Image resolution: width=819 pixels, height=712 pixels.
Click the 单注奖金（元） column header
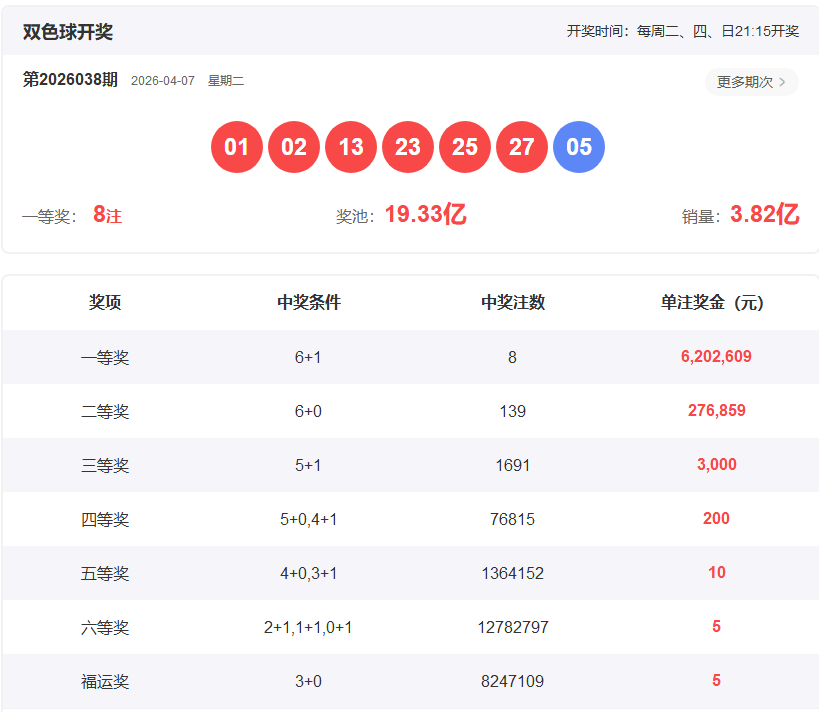click(x=716, y=303)
